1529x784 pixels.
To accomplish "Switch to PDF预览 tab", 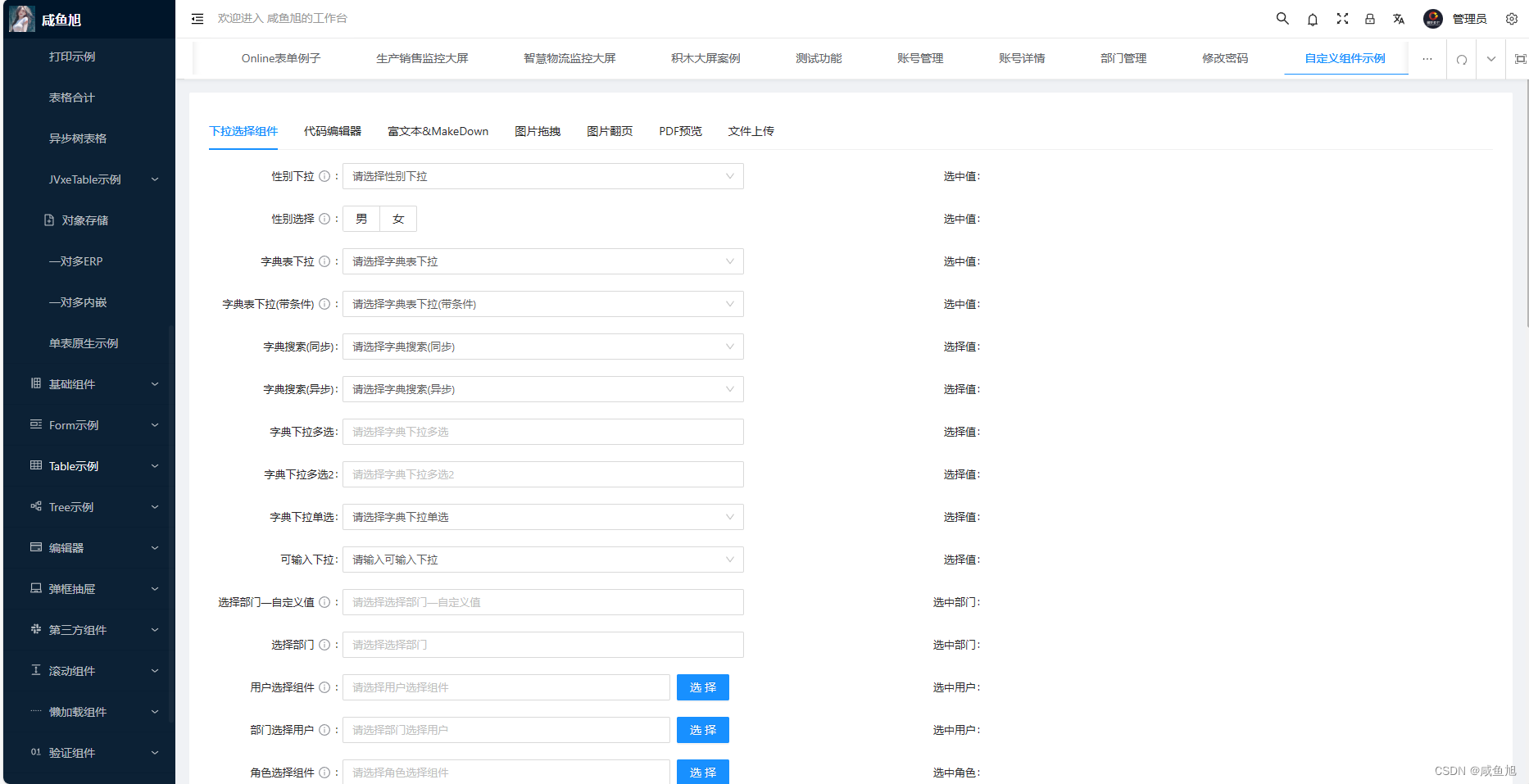I will pos(681,131).
